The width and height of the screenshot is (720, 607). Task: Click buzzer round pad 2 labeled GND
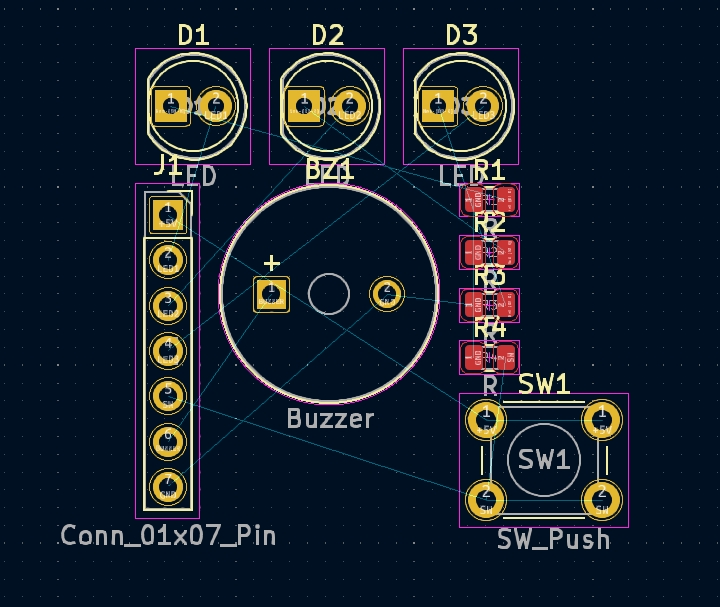[387, 294]
